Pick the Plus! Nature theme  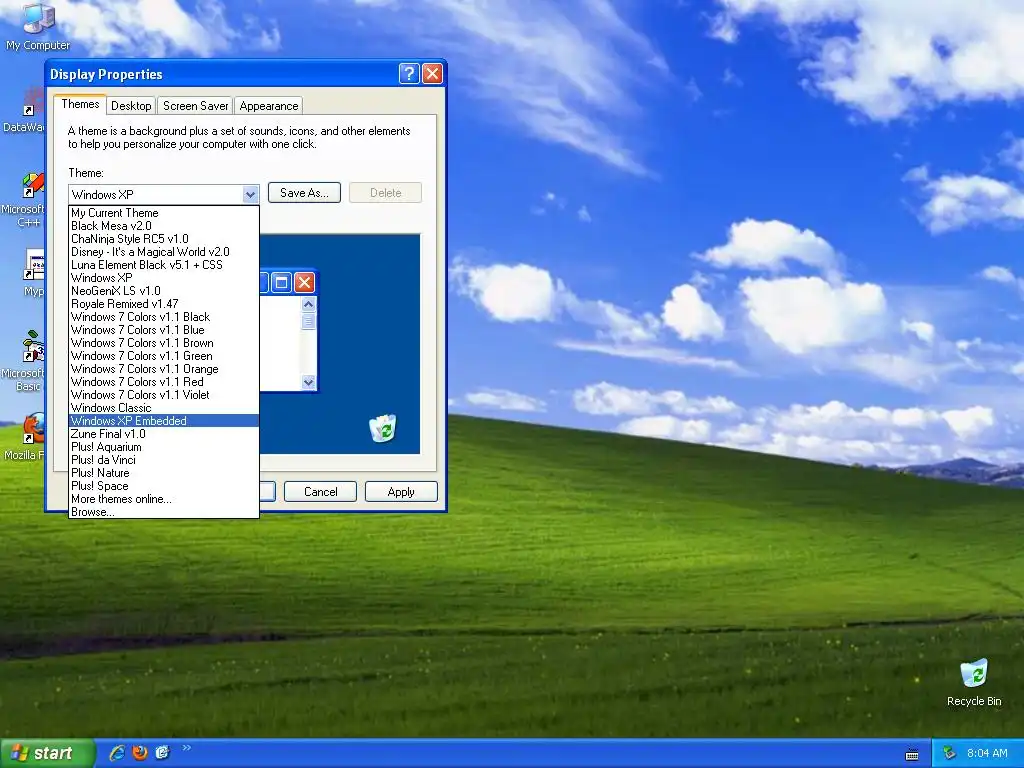click(x=164, y=473)
